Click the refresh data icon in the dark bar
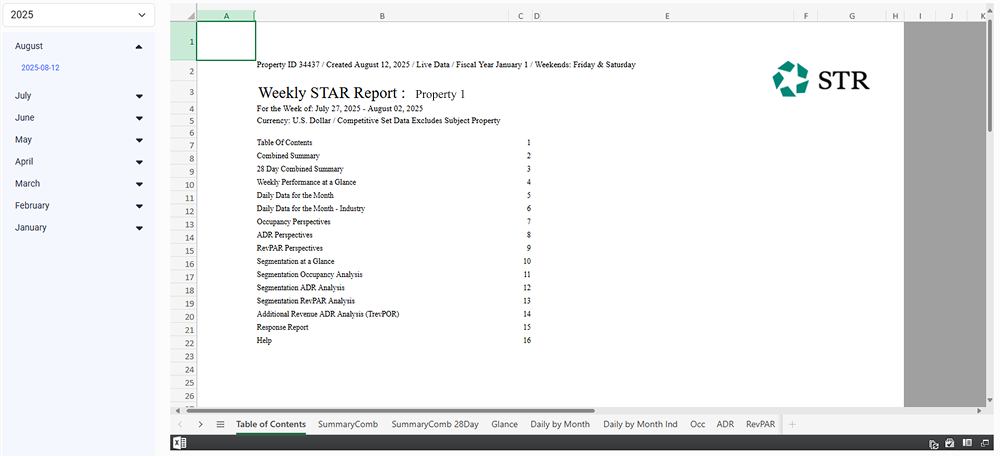This screenshot has height=457, width=1000. point(934,444)
